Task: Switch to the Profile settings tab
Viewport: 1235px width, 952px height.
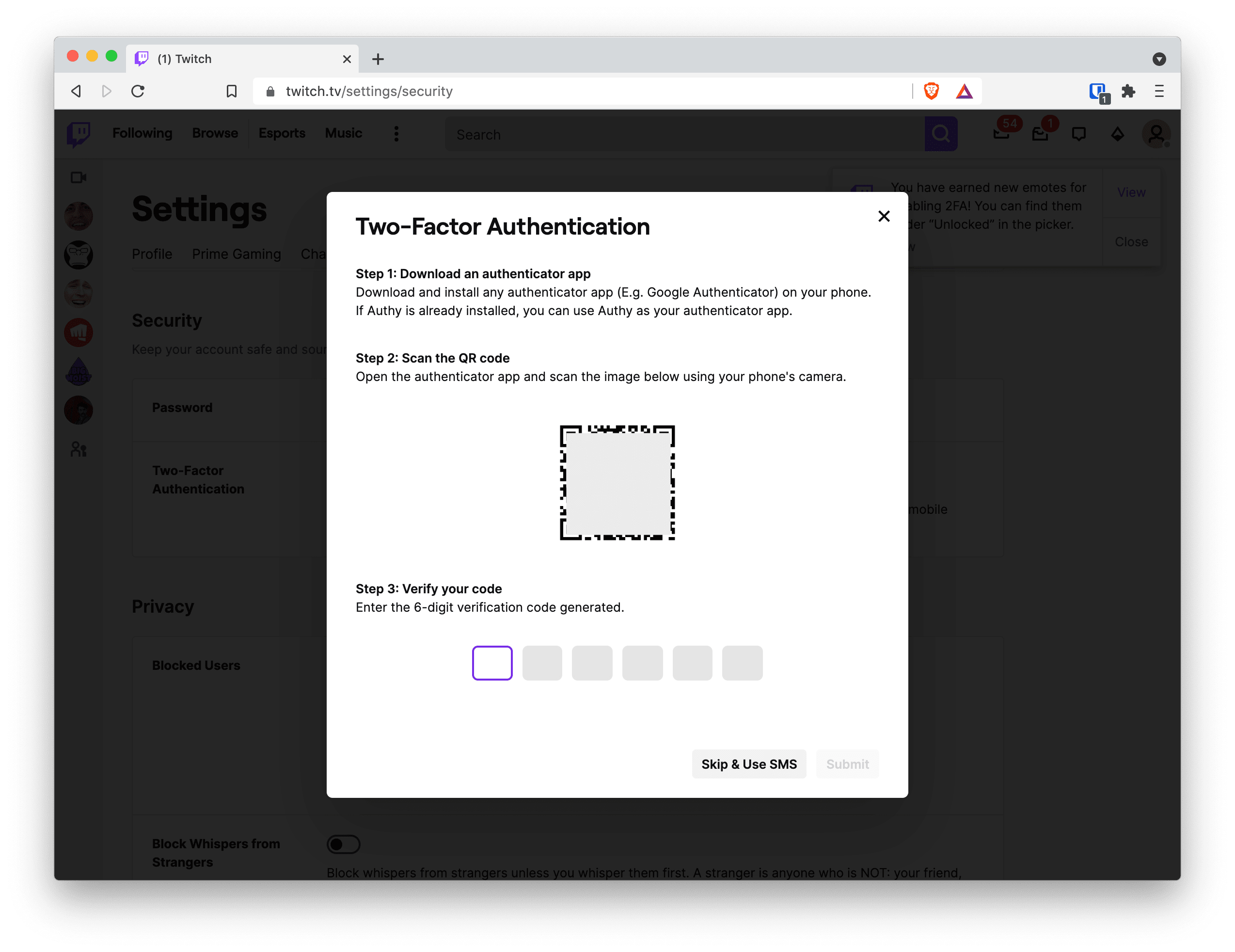Action: tap(152, 254)
